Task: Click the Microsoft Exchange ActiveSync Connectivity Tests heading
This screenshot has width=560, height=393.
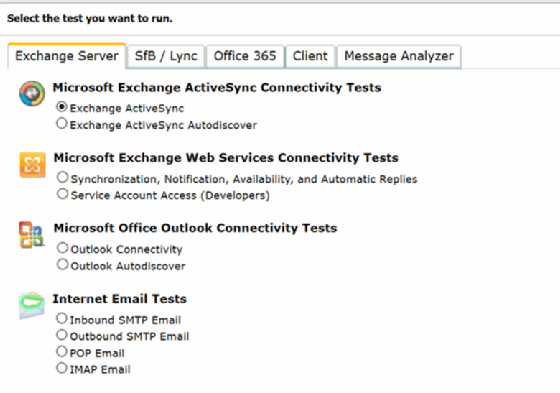Action: 217,88
